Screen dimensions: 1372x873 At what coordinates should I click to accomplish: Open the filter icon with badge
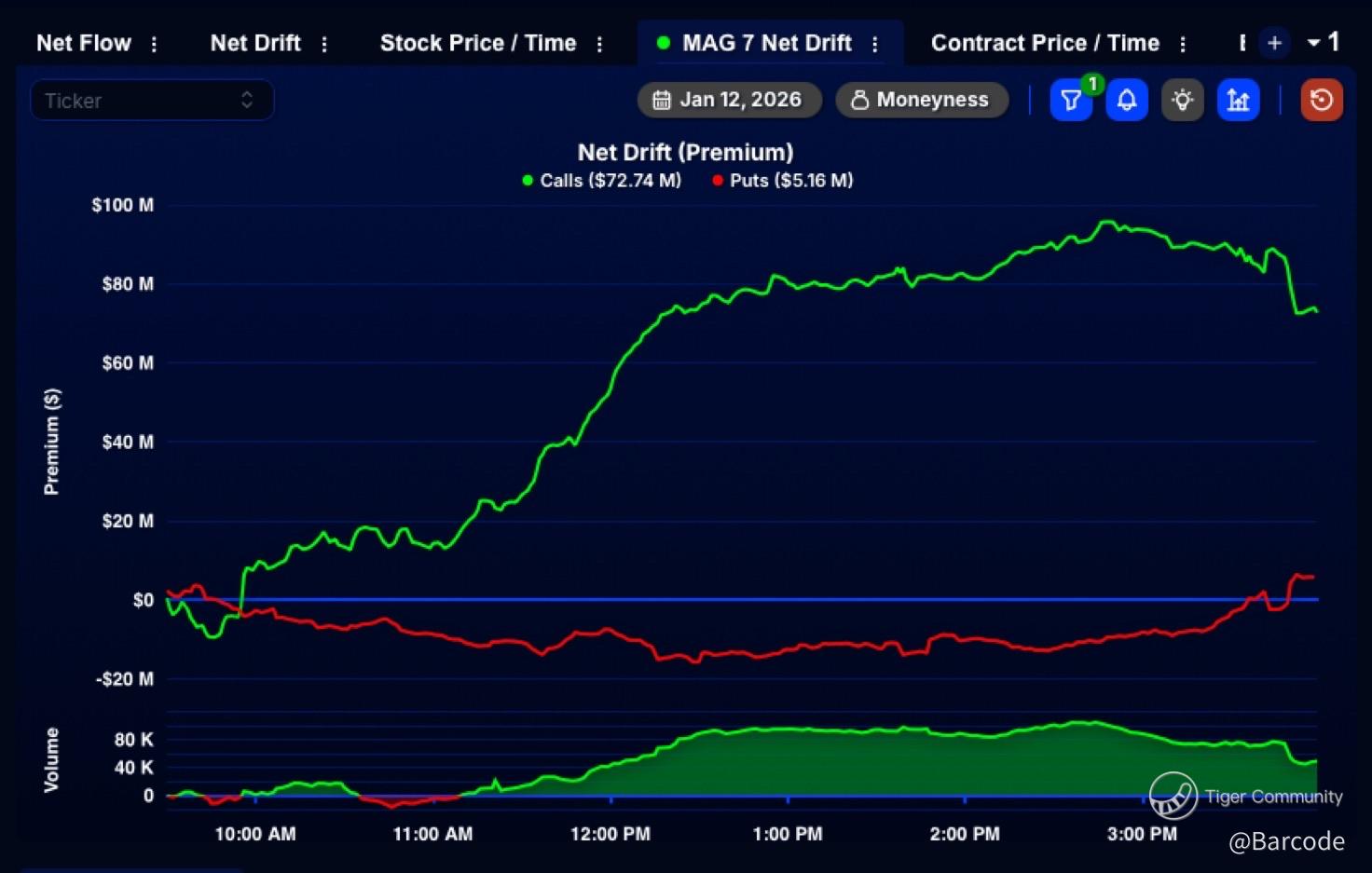point(1071,100)
